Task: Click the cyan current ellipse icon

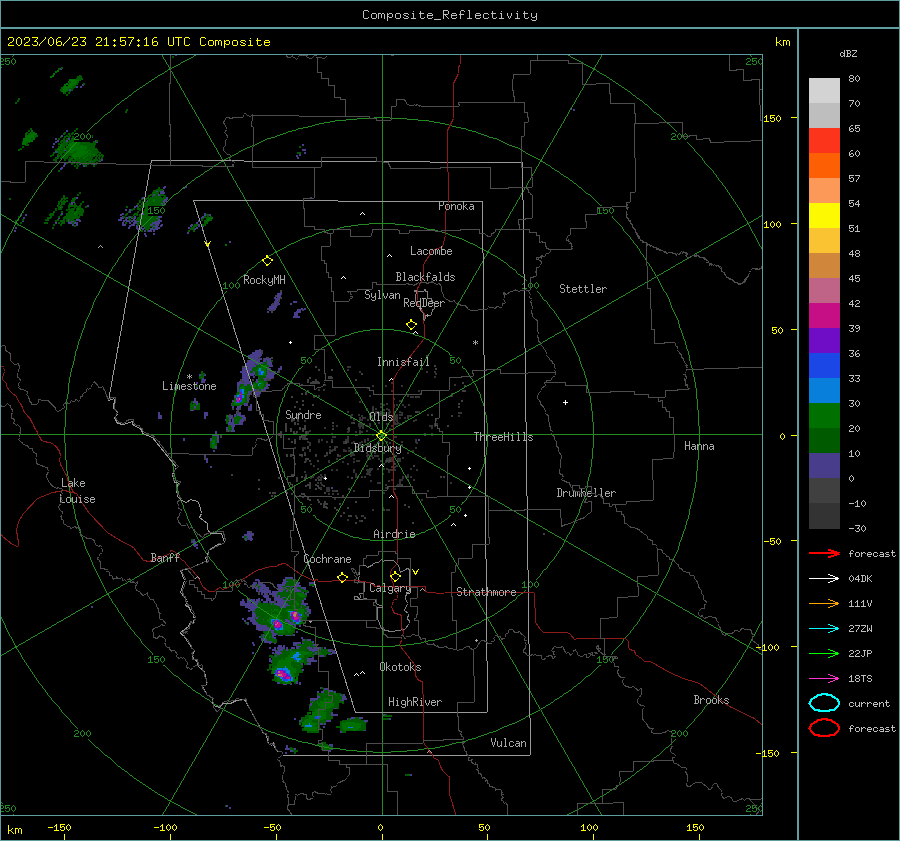Action: tap(824, 703)
